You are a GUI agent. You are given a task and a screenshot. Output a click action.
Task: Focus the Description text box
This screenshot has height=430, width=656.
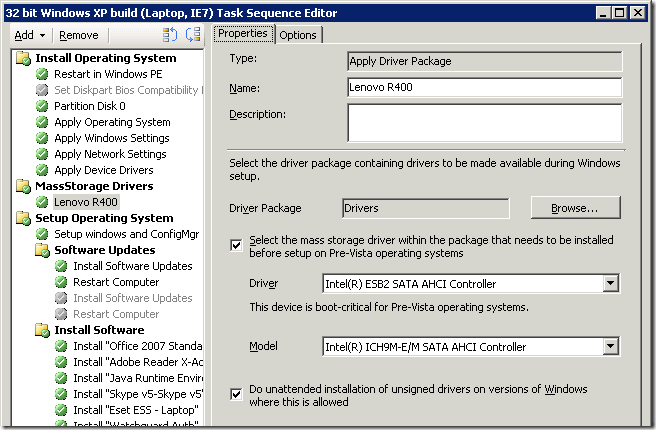coord(484,123)
